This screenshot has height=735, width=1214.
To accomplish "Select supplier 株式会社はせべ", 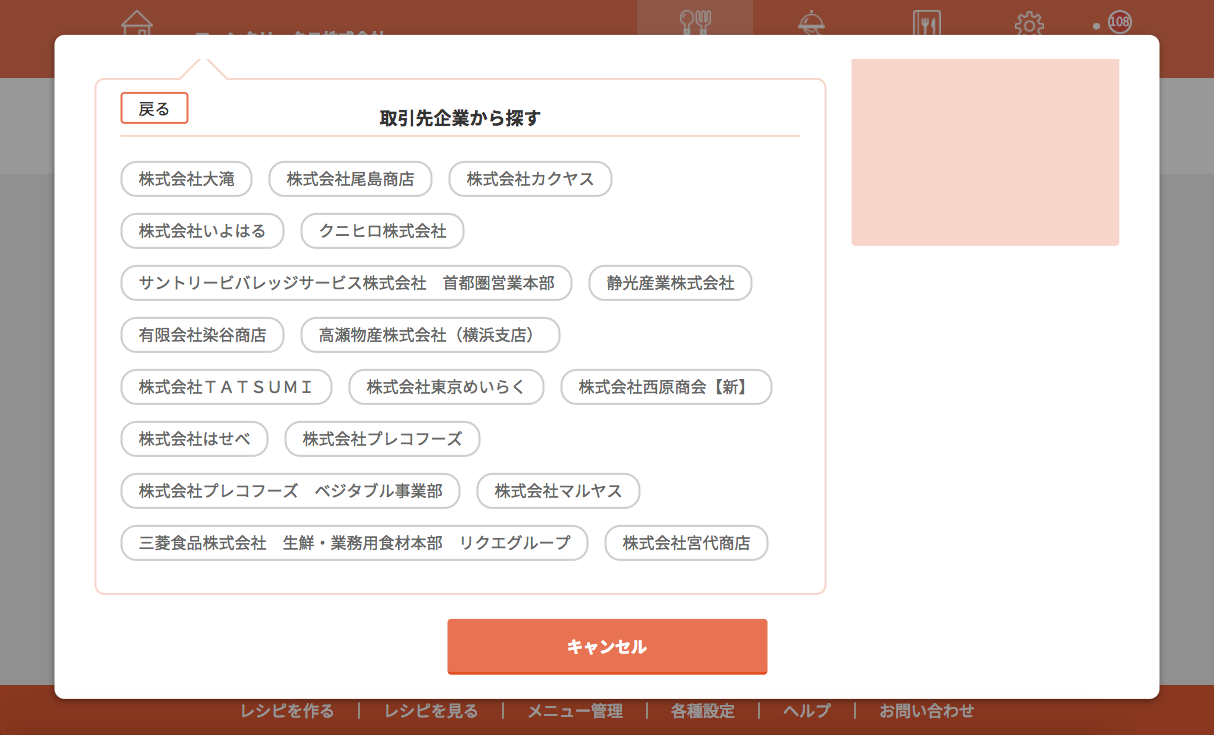I will pos(195,439).
